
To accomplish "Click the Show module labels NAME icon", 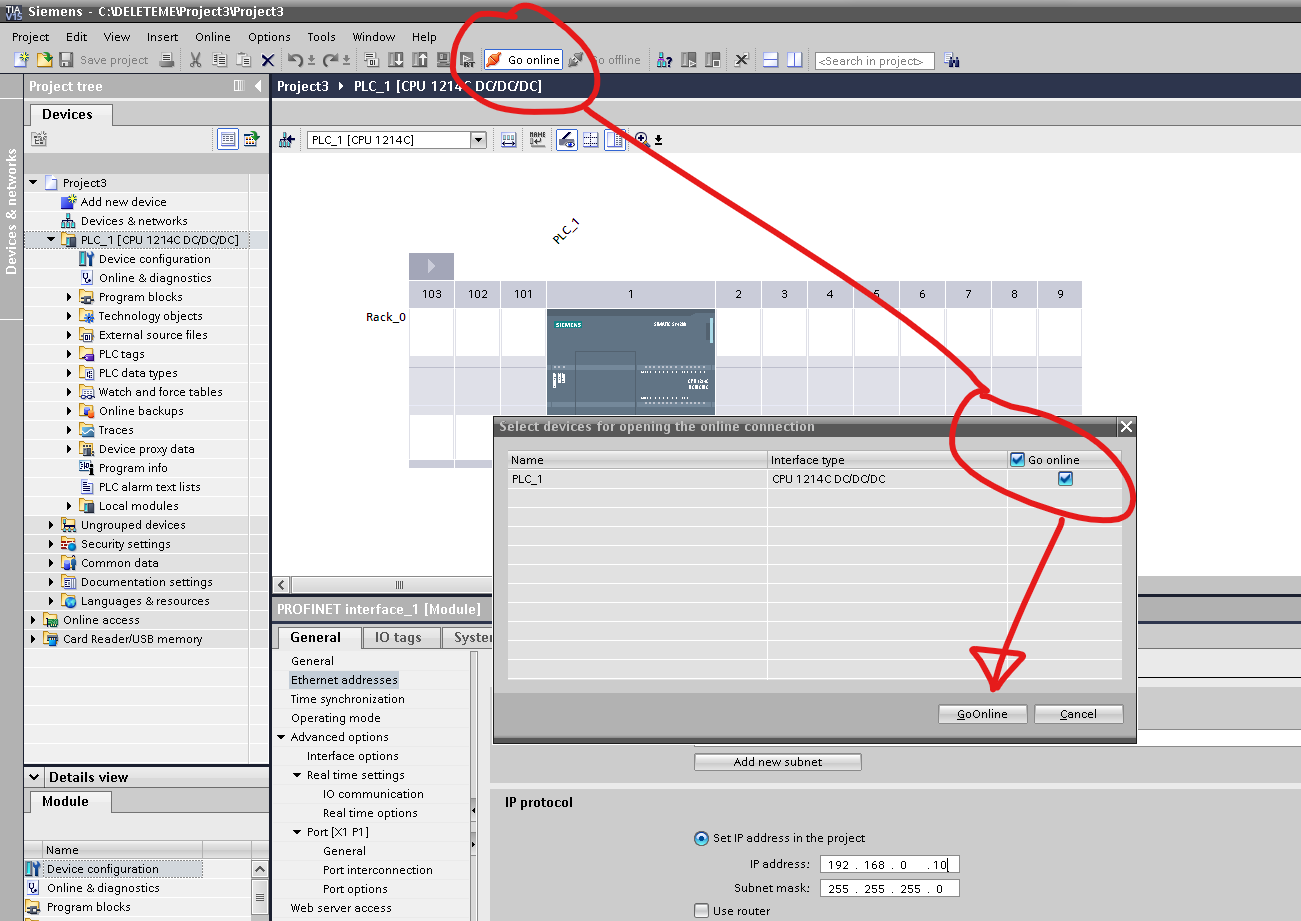I will click(538, 140).
